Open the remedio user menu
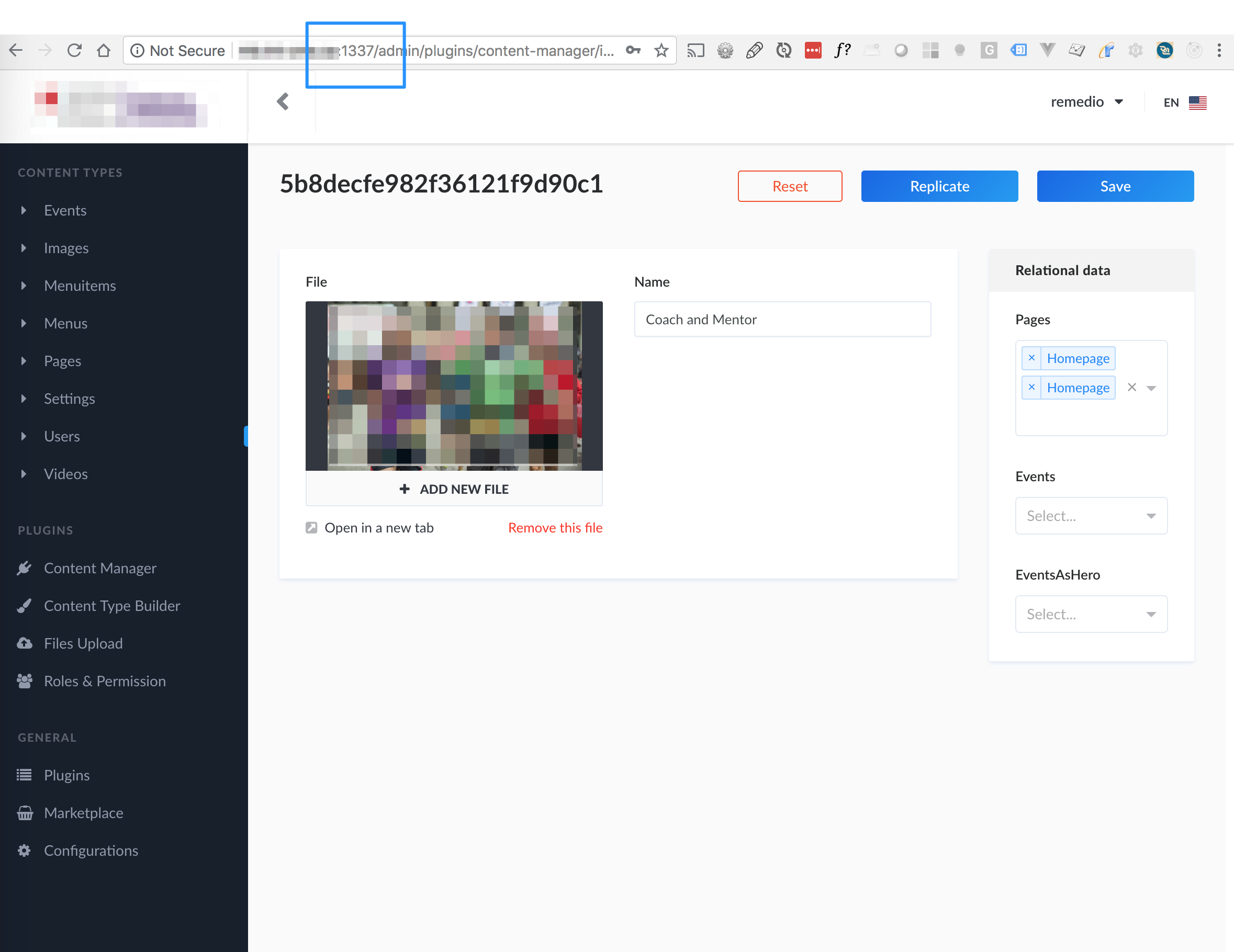This screenshot has width=1234, height=952. tap(1087, 101)
